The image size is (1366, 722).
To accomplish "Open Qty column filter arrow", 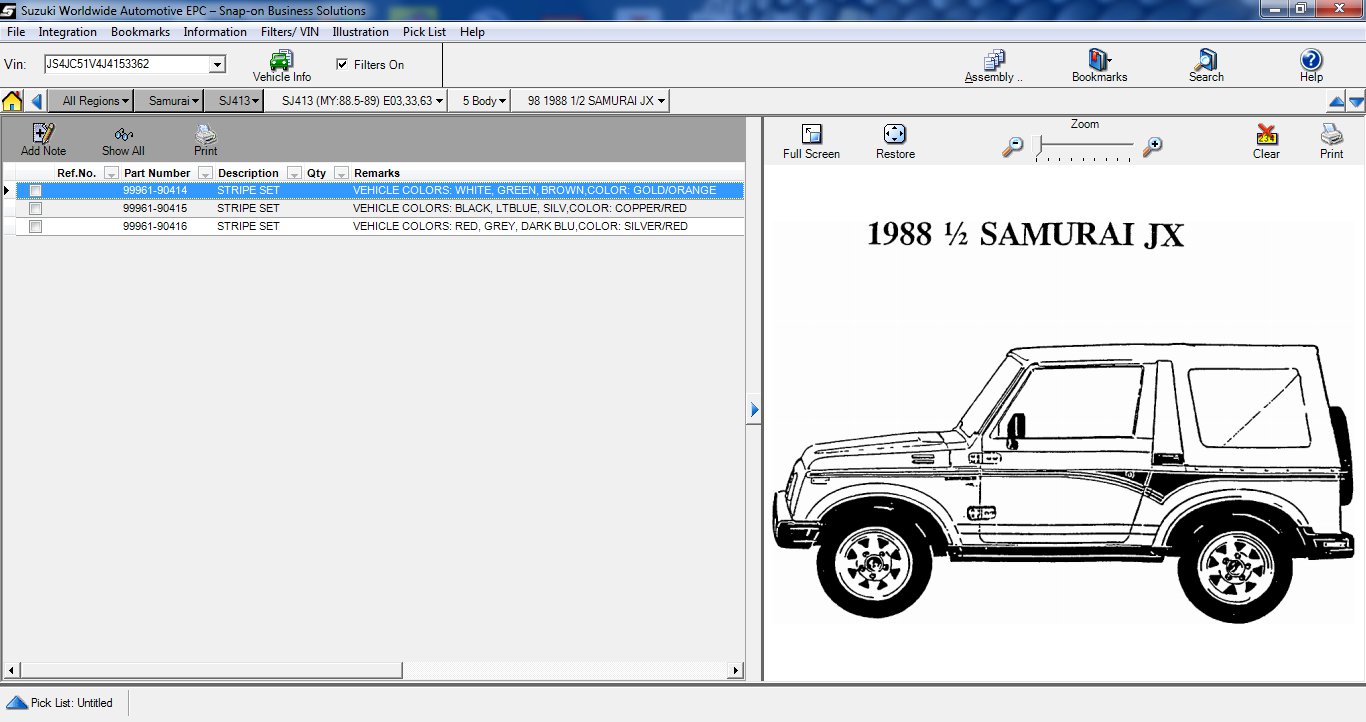I will click(x=341, y=173).
